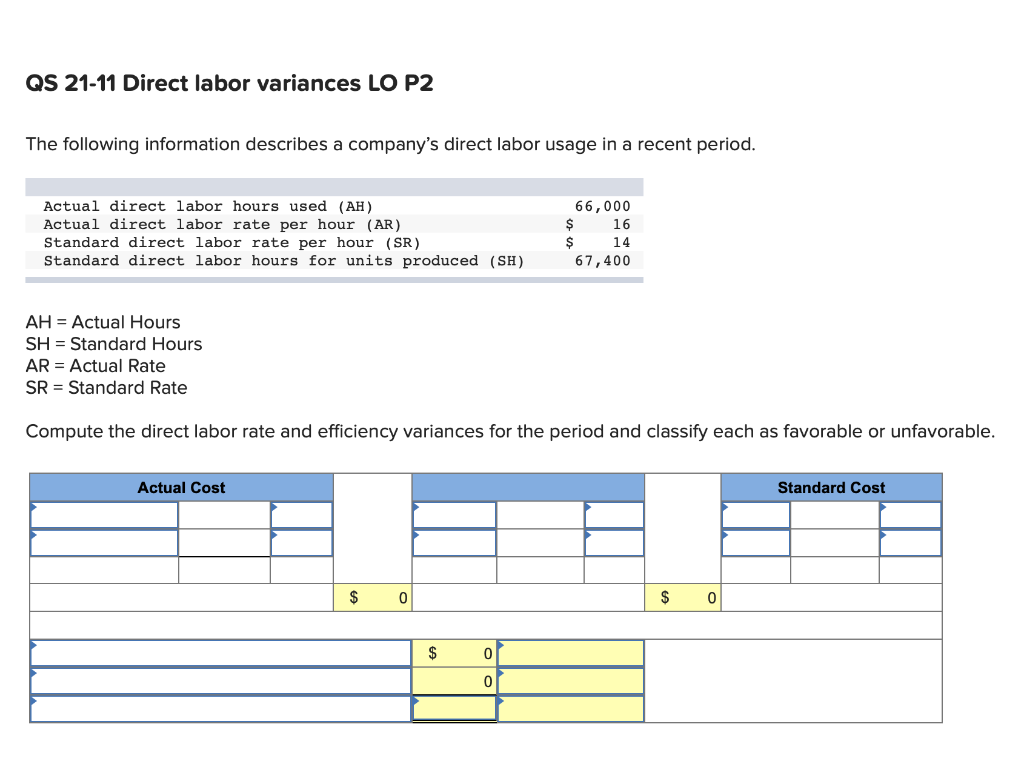Click the Actual Cost column header
The image size is (1024, 767).
pyautogui.click(x=182, y=487)
